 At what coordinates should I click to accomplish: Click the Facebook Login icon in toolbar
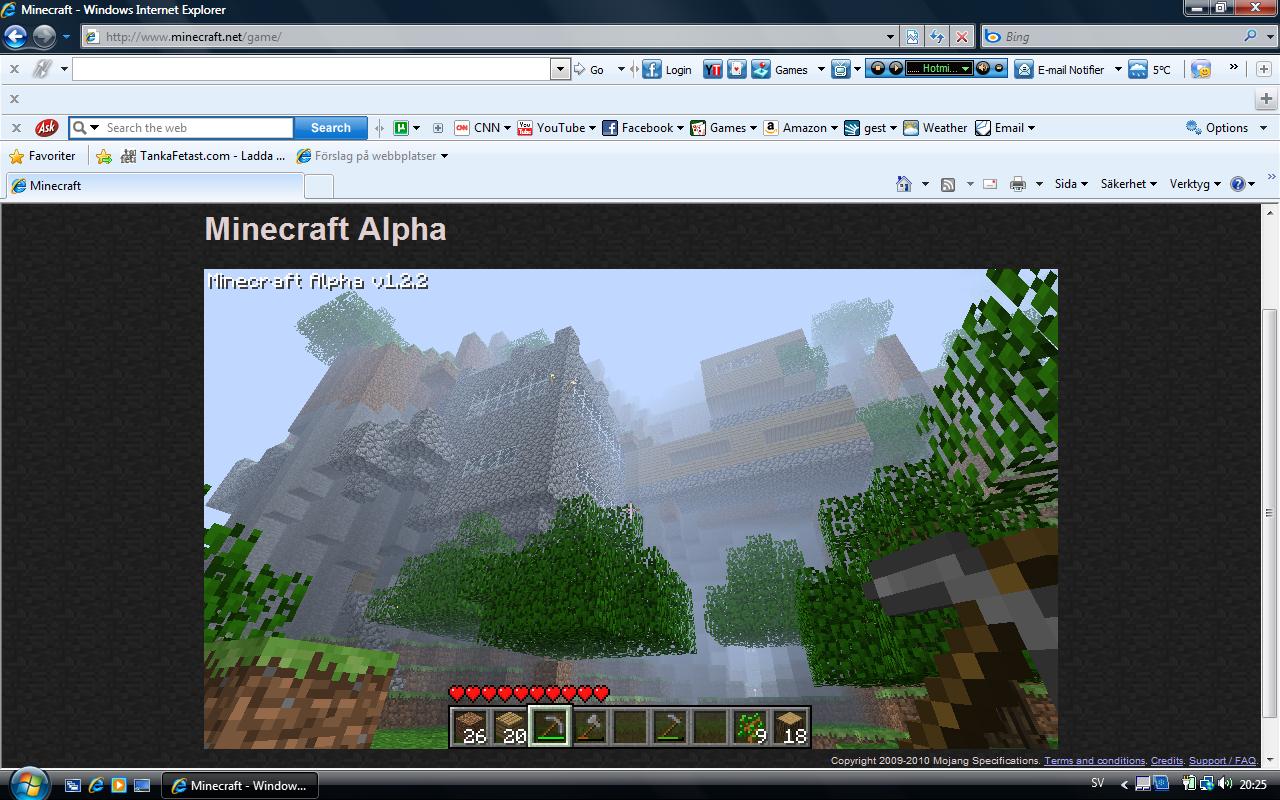click(x=652, y=69)
